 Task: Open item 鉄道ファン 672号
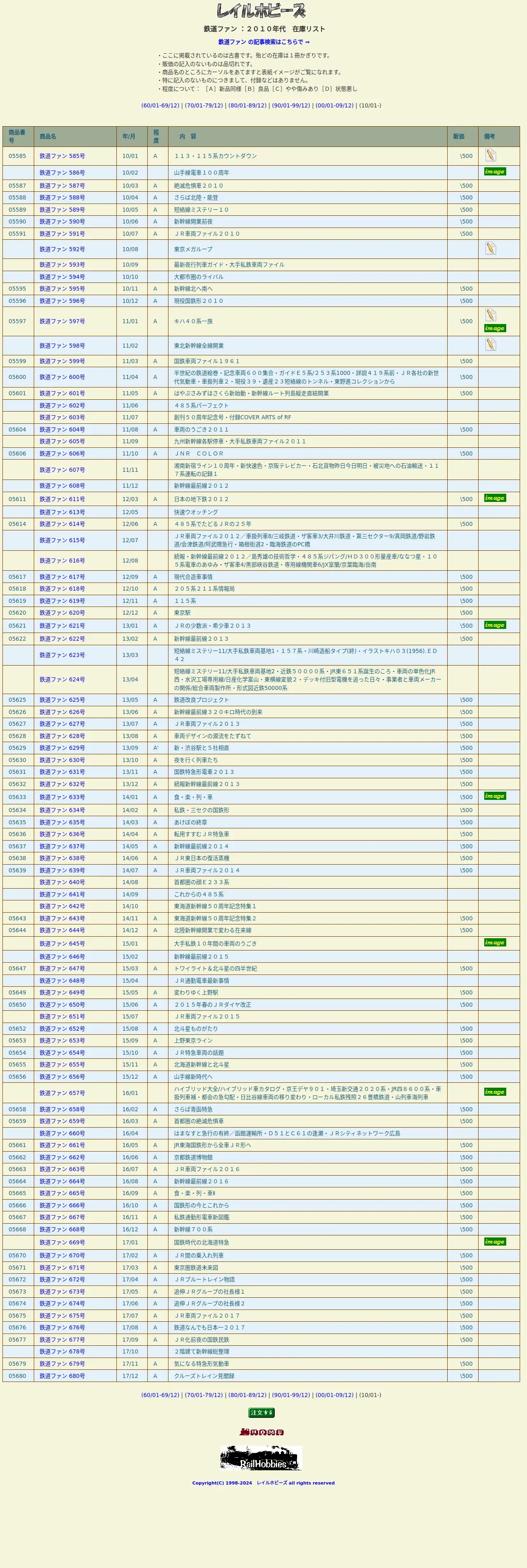click(x=62, y=1279)
